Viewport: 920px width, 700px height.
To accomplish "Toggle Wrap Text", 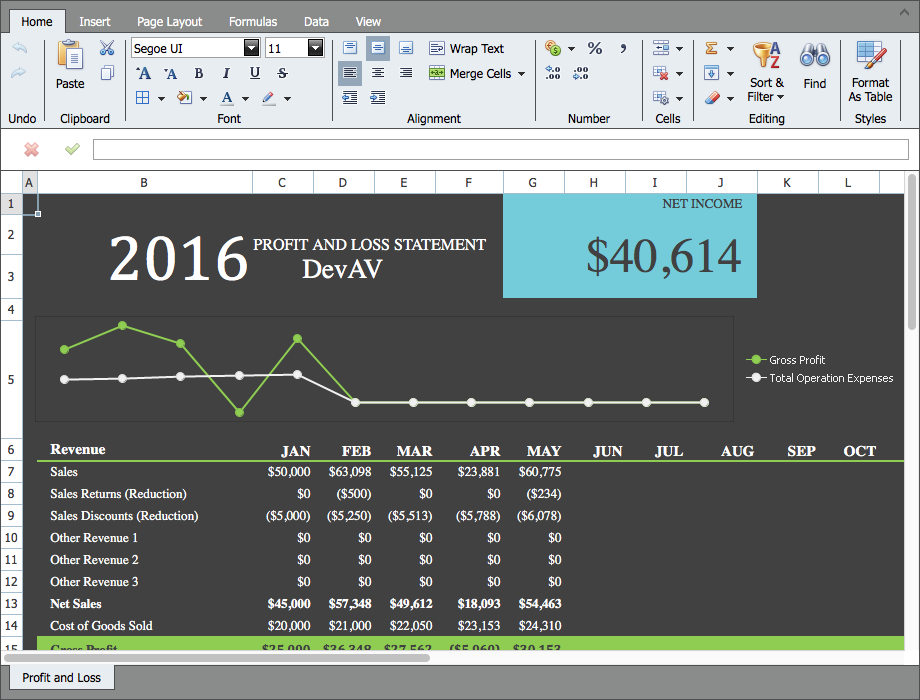I will [x=466, y=49].
